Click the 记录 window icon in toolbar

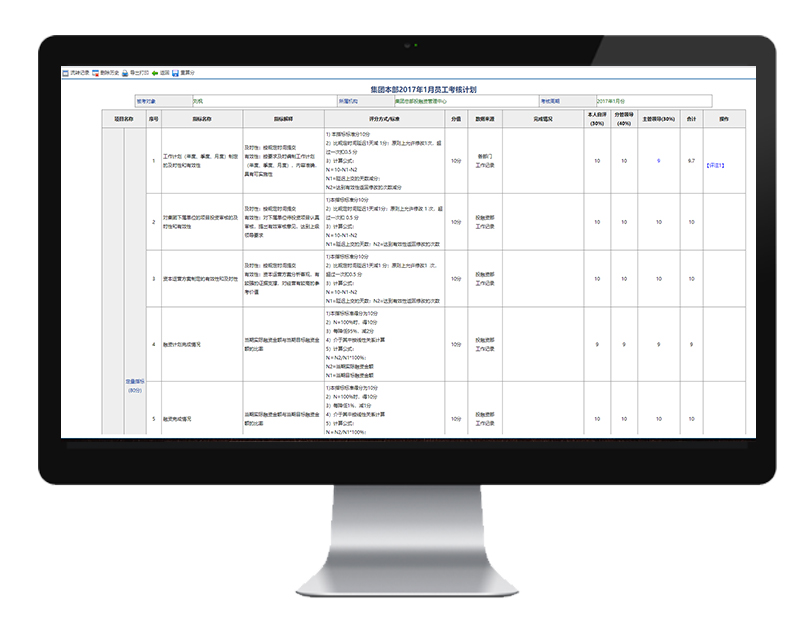click(x=64, y=73)
